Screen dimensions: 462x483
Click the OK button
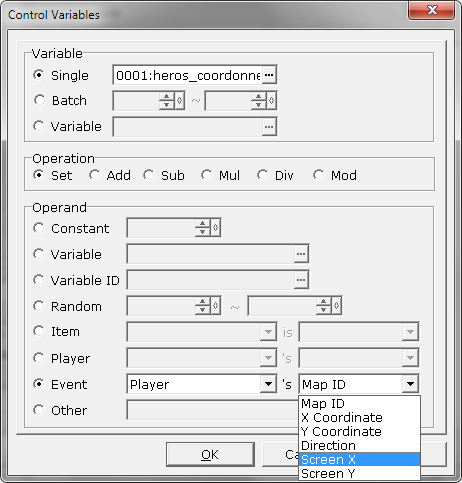(x=210, y=454)
